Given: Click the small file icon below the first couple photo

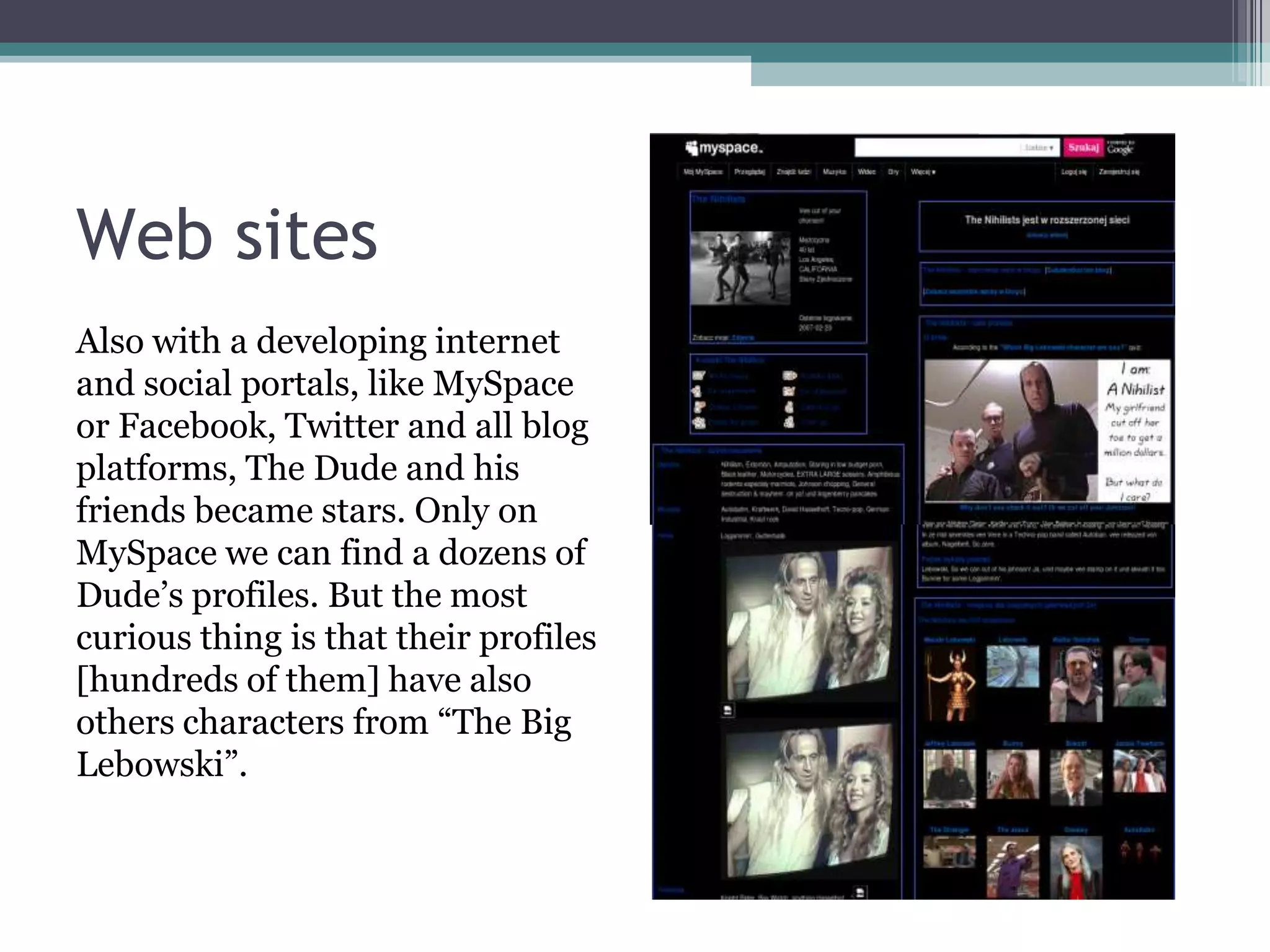Looking at the screenshot, I should [x=728, y=710].
